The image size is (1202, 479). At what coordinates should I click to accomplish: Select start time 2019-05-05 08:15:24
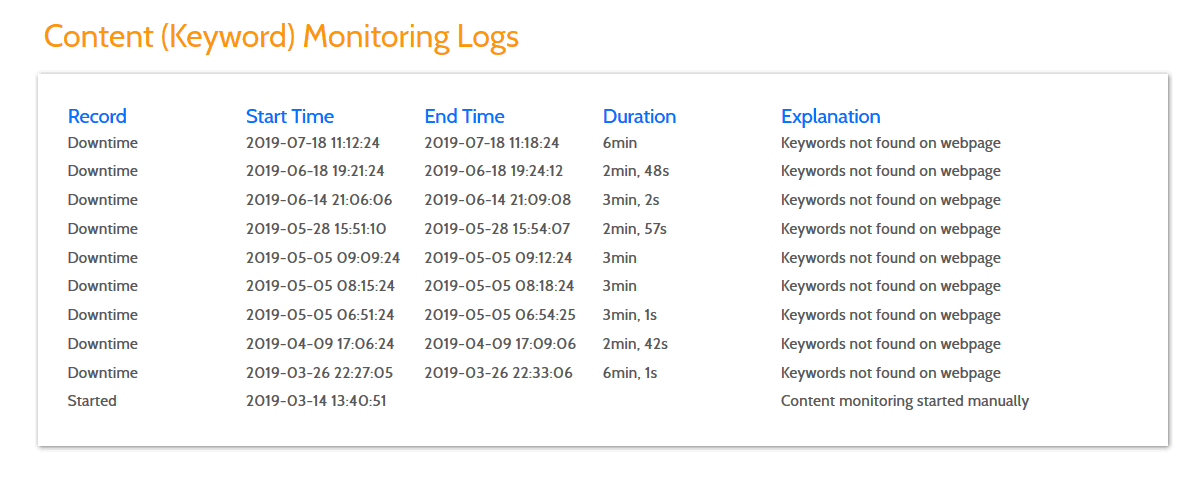(320, 286)
